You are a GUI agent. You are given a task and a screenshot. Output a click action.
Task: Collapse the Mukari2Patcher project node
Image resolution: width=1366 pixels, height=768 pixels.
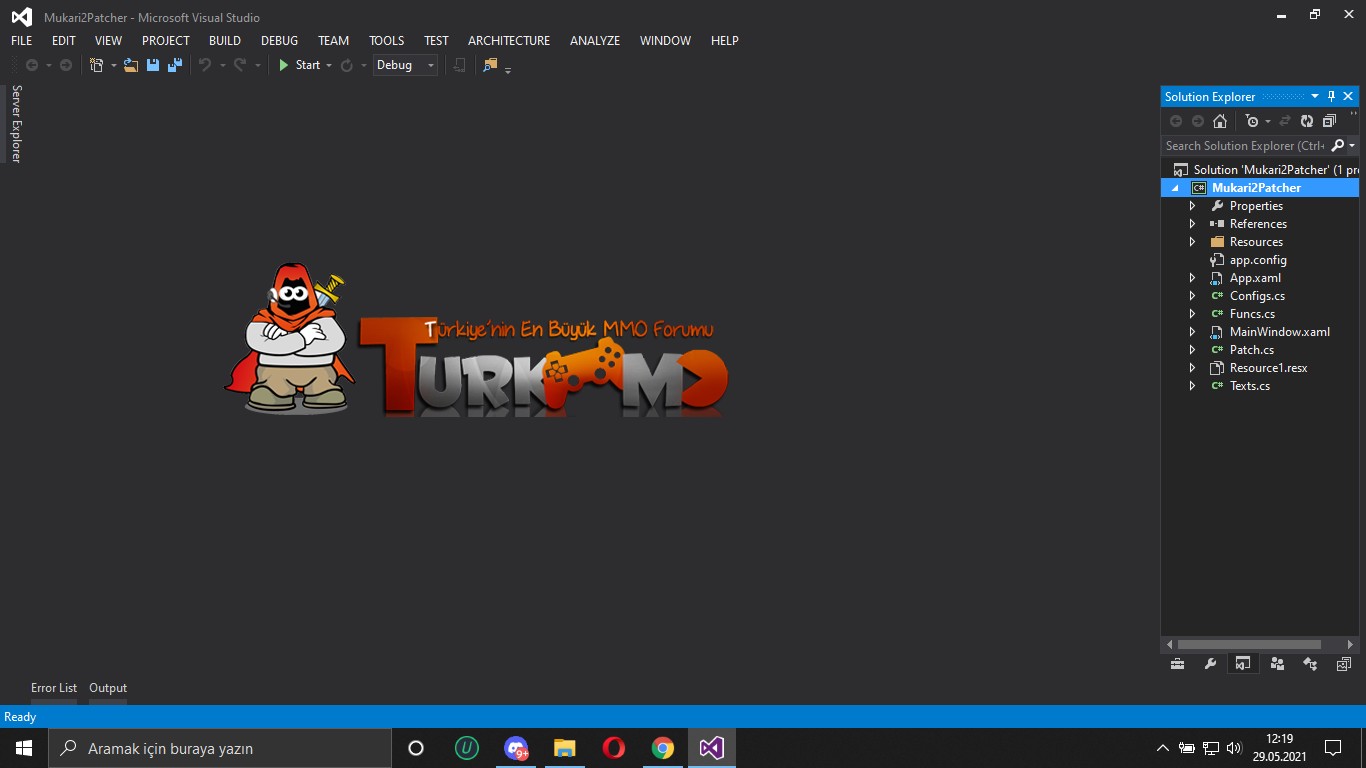(x=1176, y=188)
